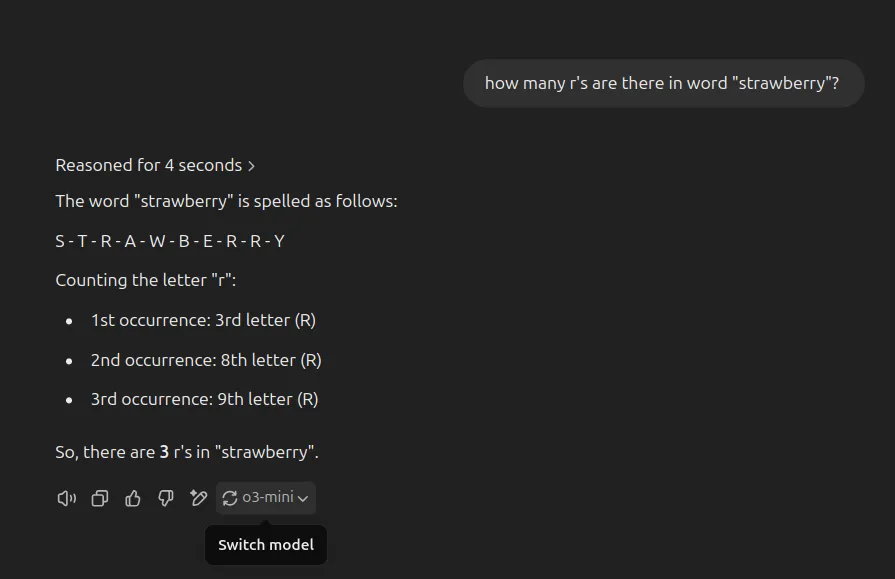Viewport: 895px width, 579px height.
Task: Give the response a thumbs up
Action: [132, 498]
